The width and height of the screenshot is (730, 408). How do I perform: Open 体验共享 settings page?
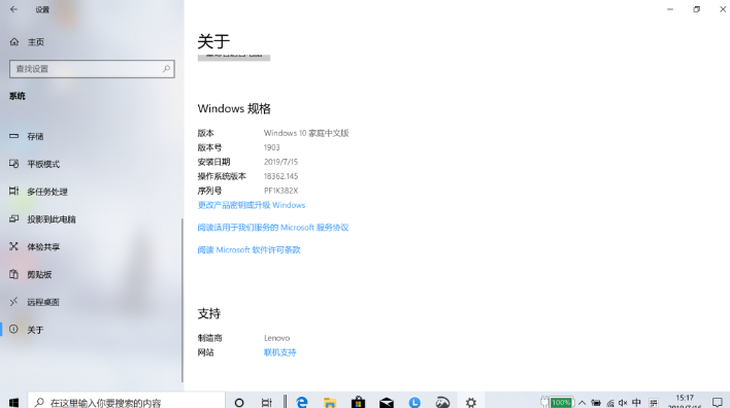click(43, 247)
